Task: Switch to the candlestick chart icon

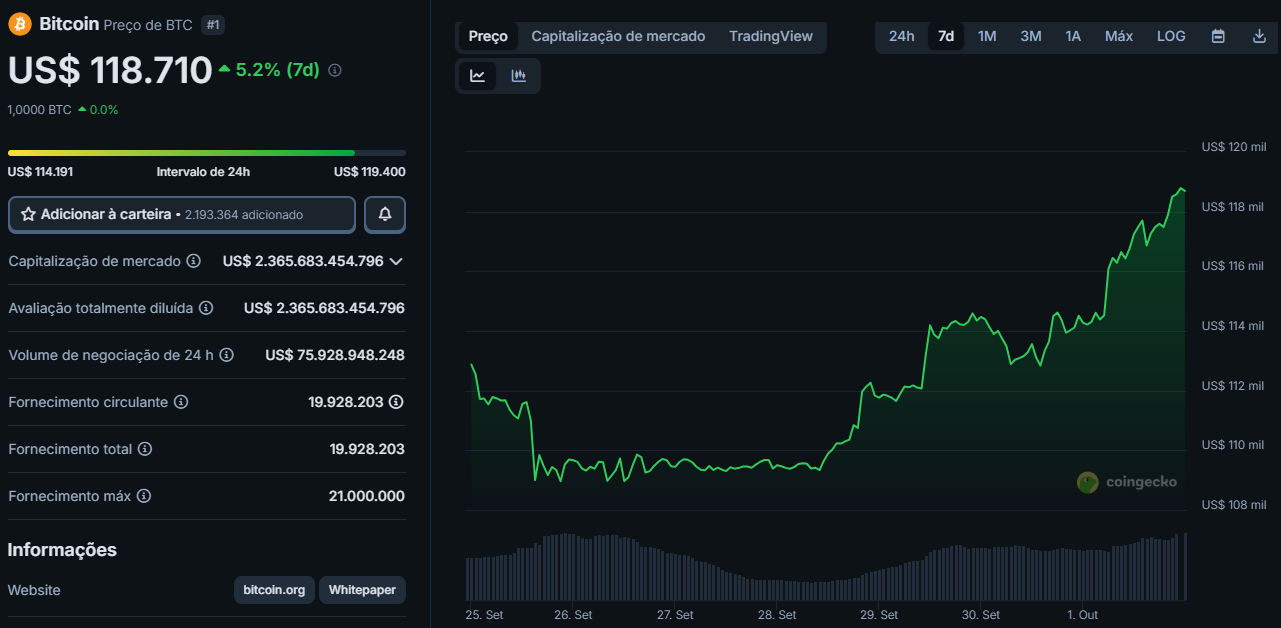Action: [518, 76]
